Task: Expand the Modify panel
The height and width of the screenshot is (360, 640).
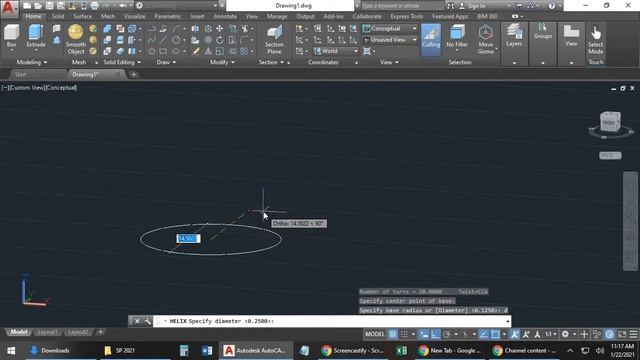Action: tap(222, 62)
